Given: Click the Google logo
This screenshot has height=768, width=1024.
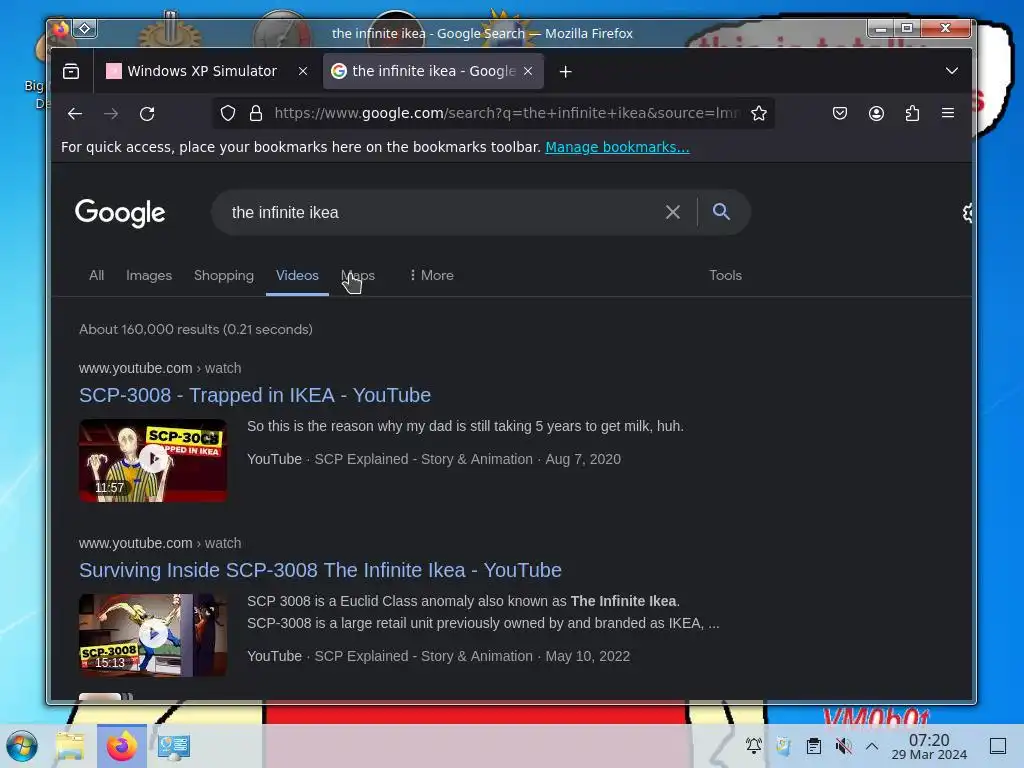Looking at the screenshot, I should click(x=120, y=213).
